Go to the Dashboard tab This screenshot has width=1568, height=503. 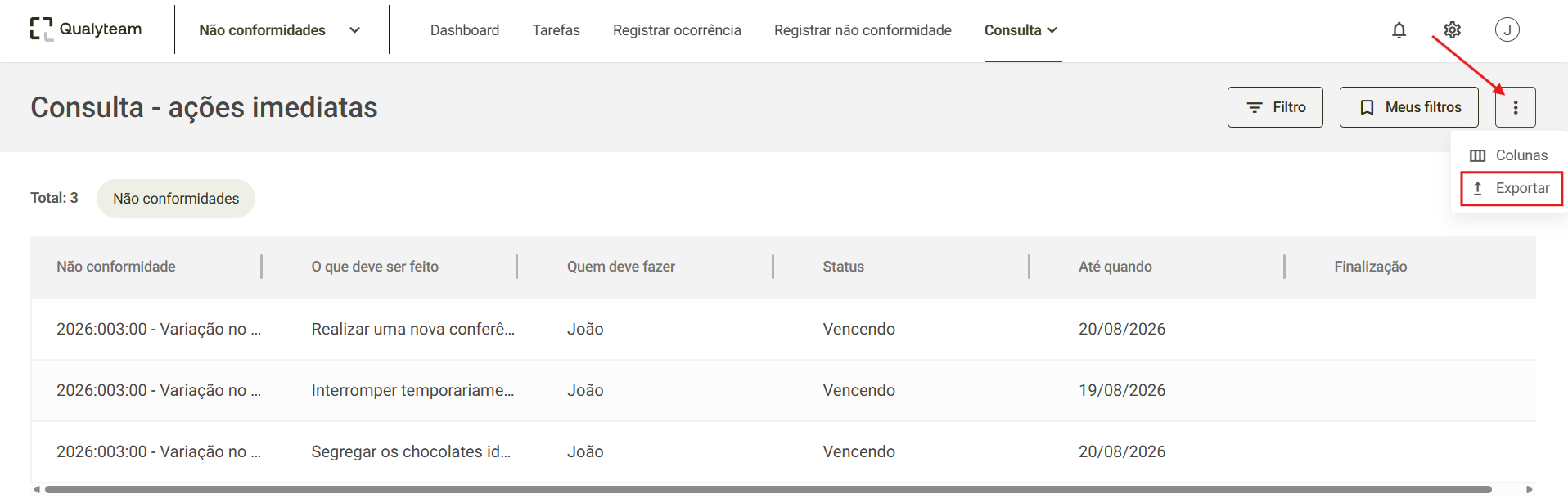(464, 30)
